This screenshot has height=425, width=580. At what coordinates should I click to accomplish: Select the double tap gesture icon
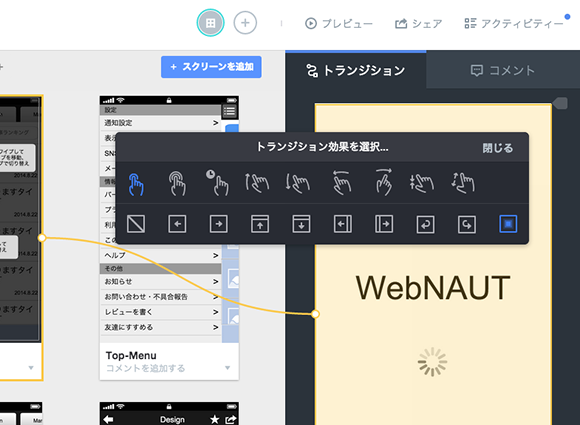[178, 183]
